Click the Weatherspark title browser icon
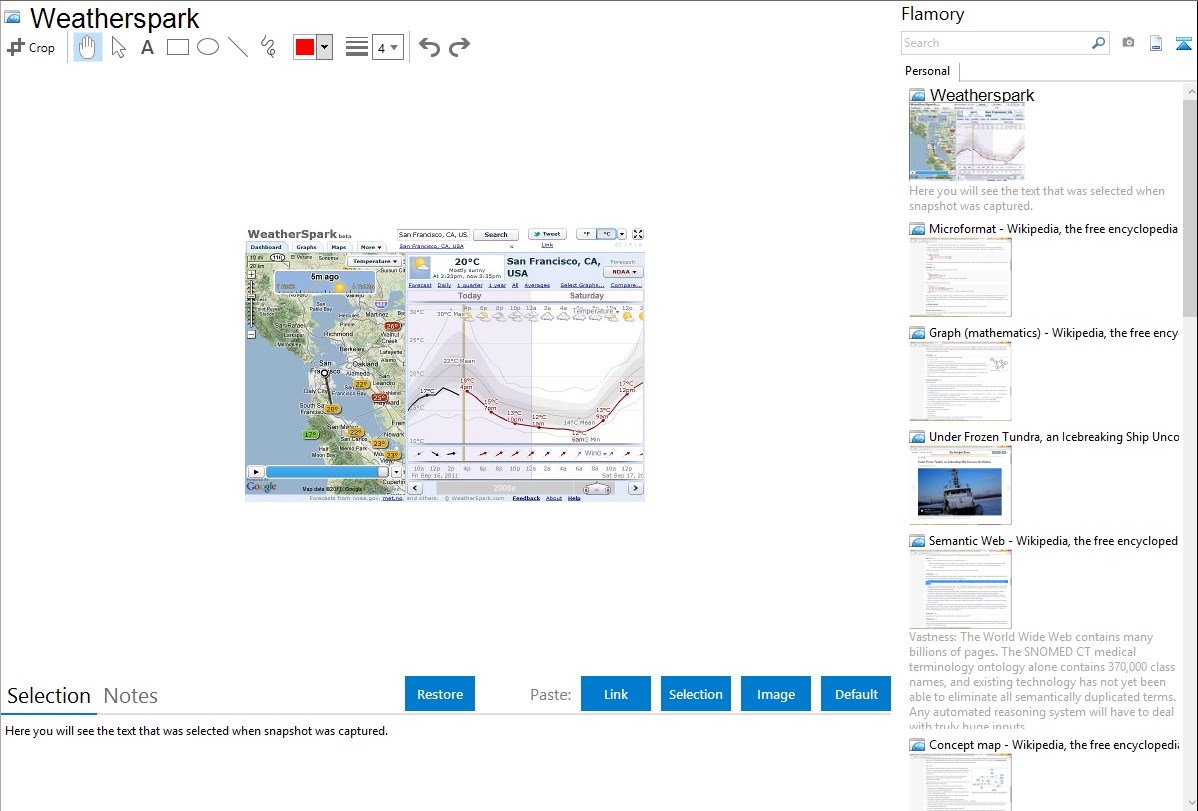Image resolution: width=1198 pixels, height=811 pixels. click(12, 17)
